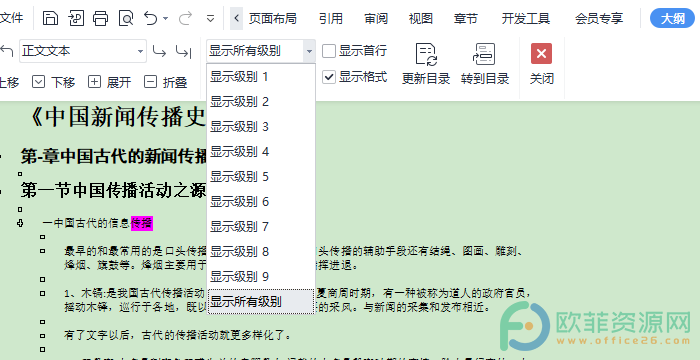The image size is (700, 360).
Task: Select 显示级别 5 from the list
Action: (261, 177)
